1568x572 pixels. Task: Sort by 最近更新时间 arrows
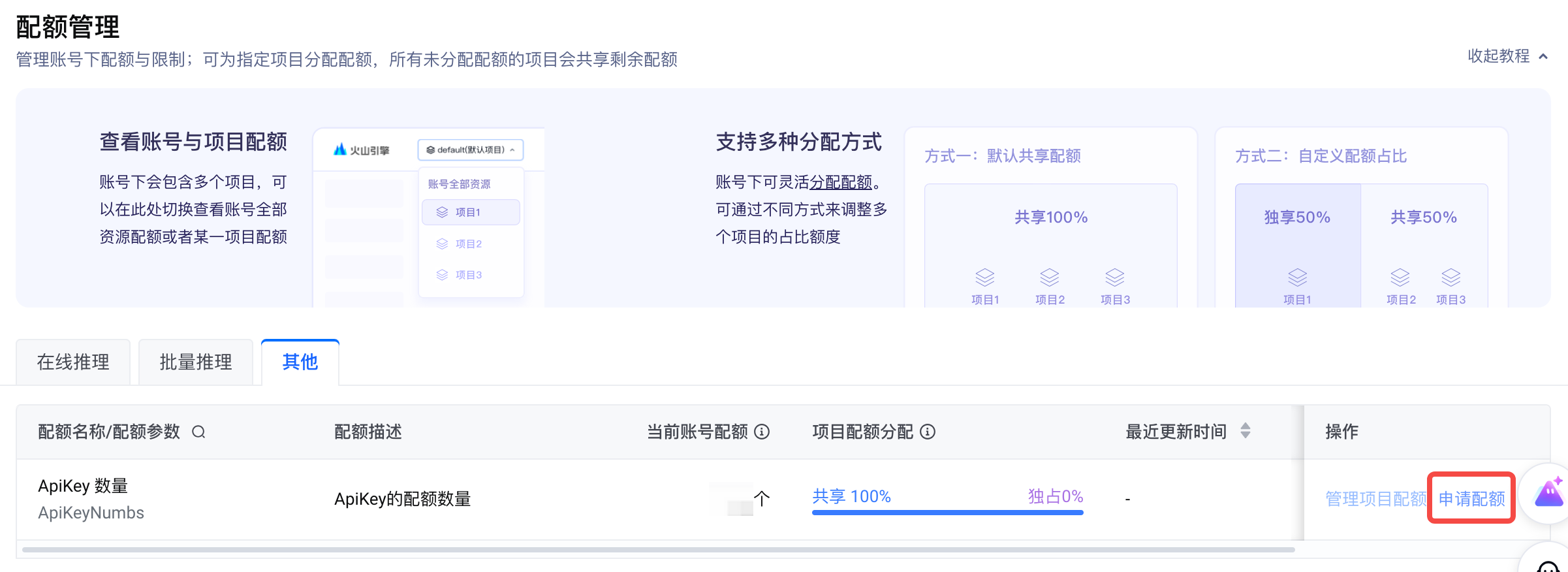(x=1246, y=431)
